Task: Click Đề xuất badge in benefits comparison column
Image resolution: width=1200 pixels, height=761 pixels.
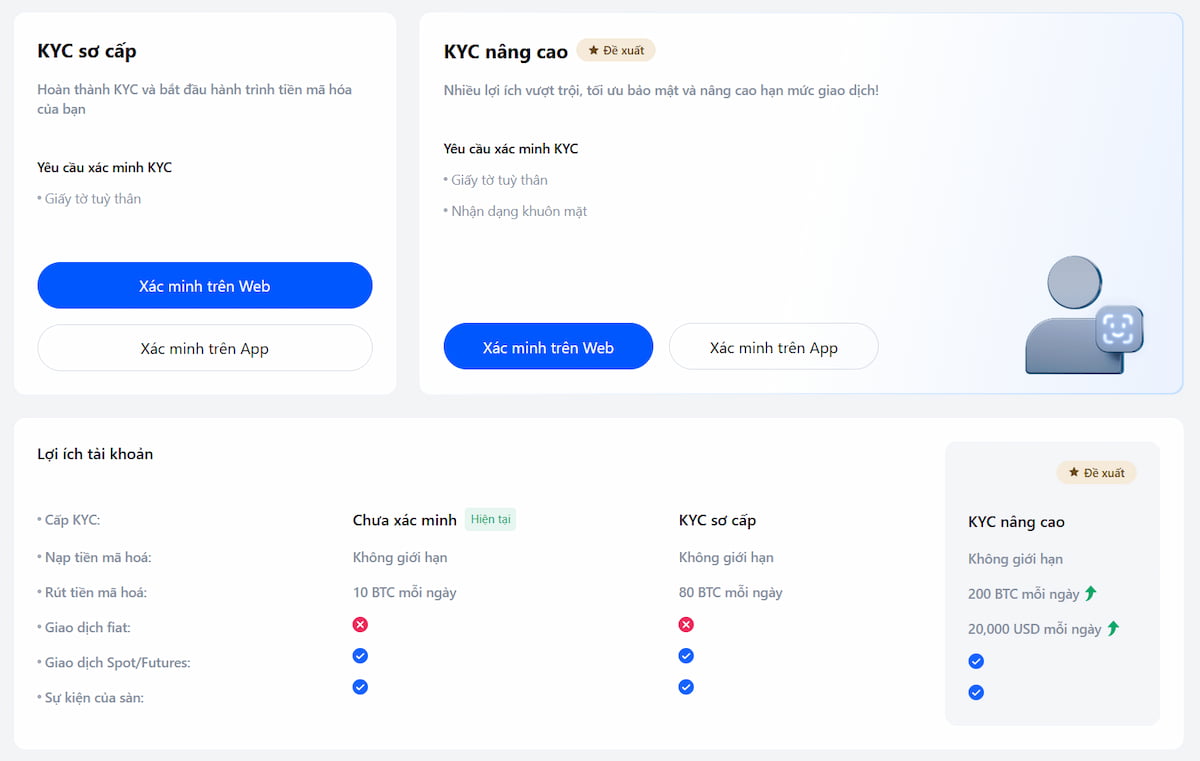Action: (x=1096, y=472)
